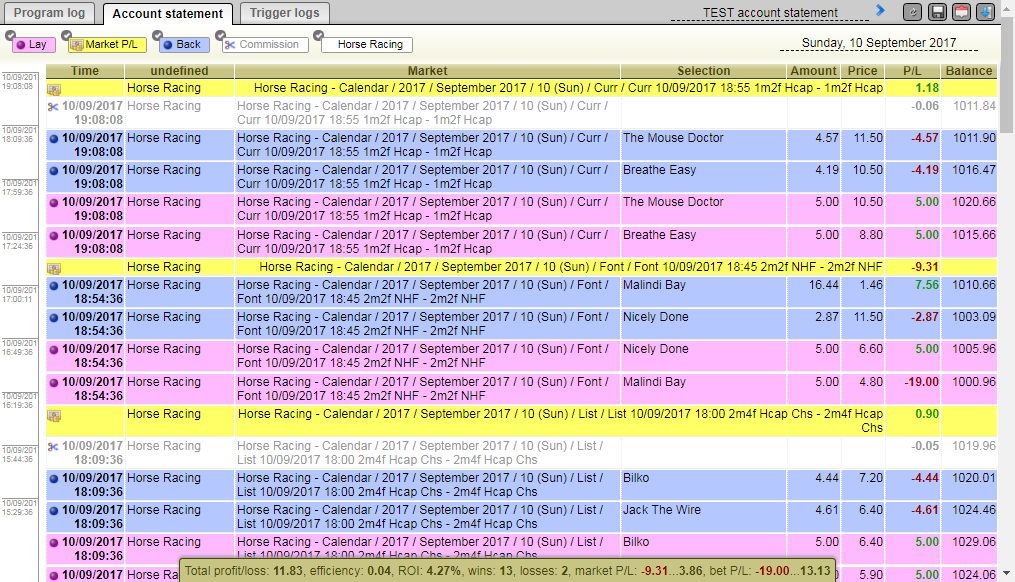Open the TEST account statement selector
1015x582 pixels.
point(770,12)
